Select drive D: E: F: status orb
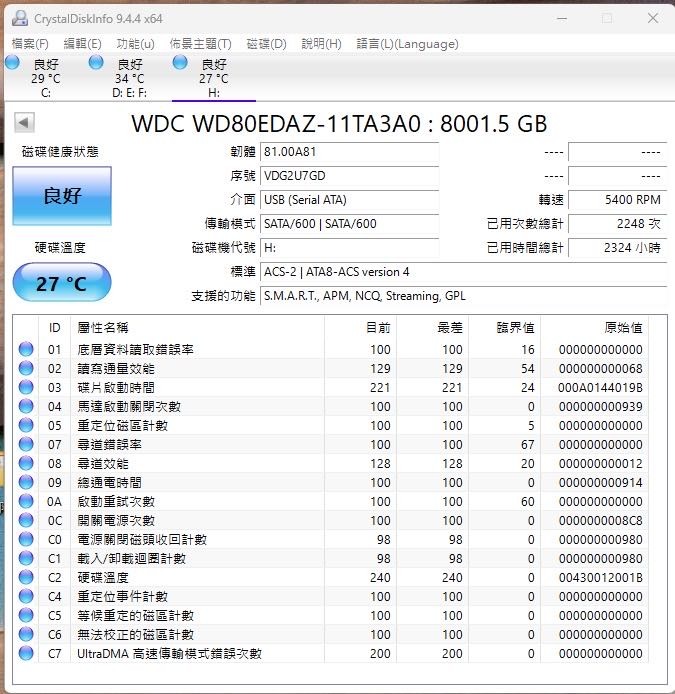The width and height of the screenshot is (675, 694). tap(96, 62)
